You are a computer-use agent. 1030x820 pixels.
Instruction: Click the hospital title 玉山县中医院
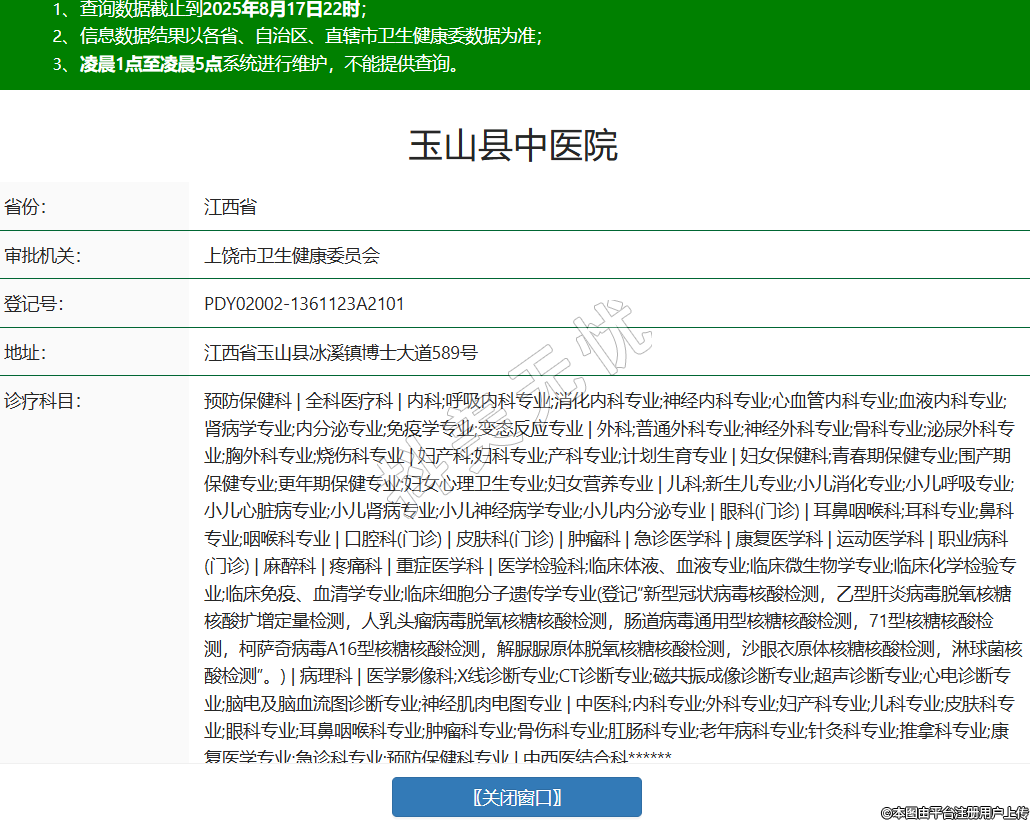coord(514,146)
